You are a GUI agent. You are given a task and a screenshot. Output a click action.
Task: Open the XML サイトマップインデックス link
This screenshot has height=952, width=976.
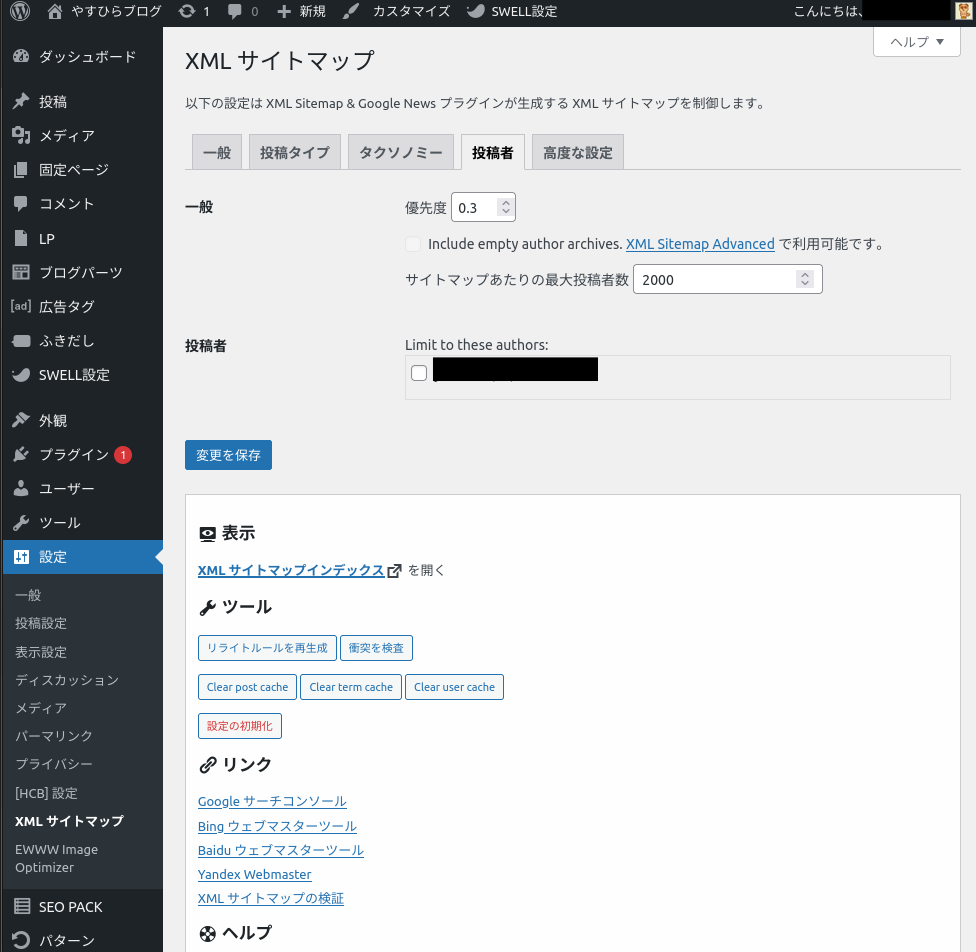(291, 570)
